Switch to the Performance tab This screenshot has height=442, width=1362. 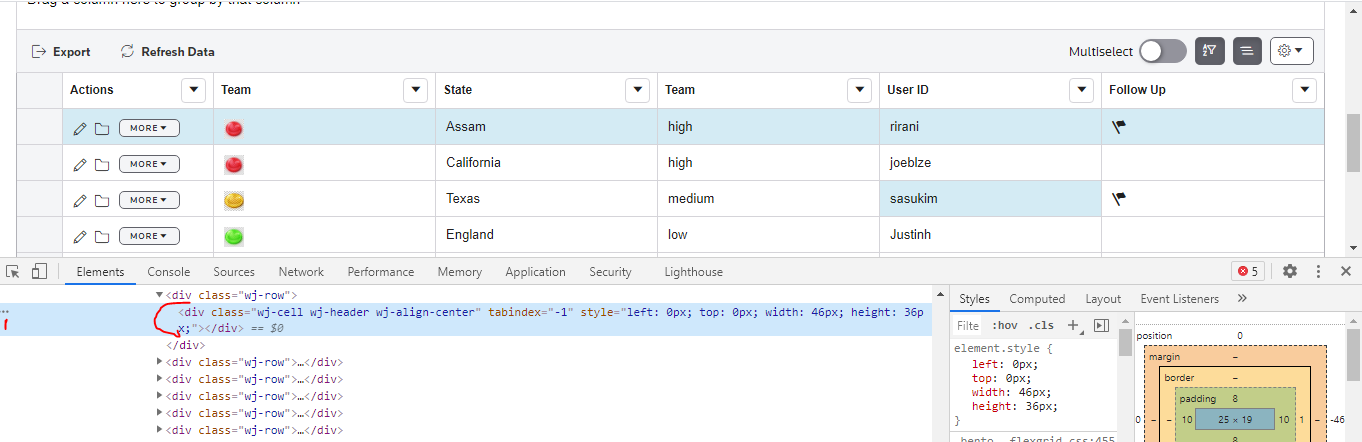pyautogui.click(x=381, y=272)
